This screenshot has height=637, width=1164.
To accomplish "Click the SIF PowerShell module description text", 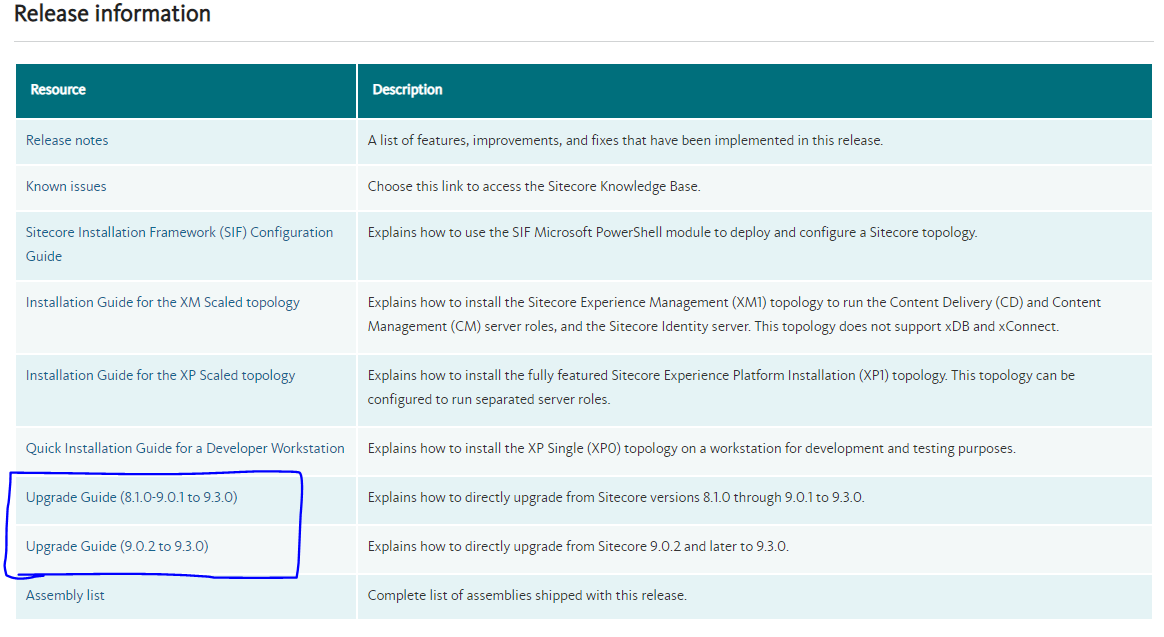I will pos(672,232).
